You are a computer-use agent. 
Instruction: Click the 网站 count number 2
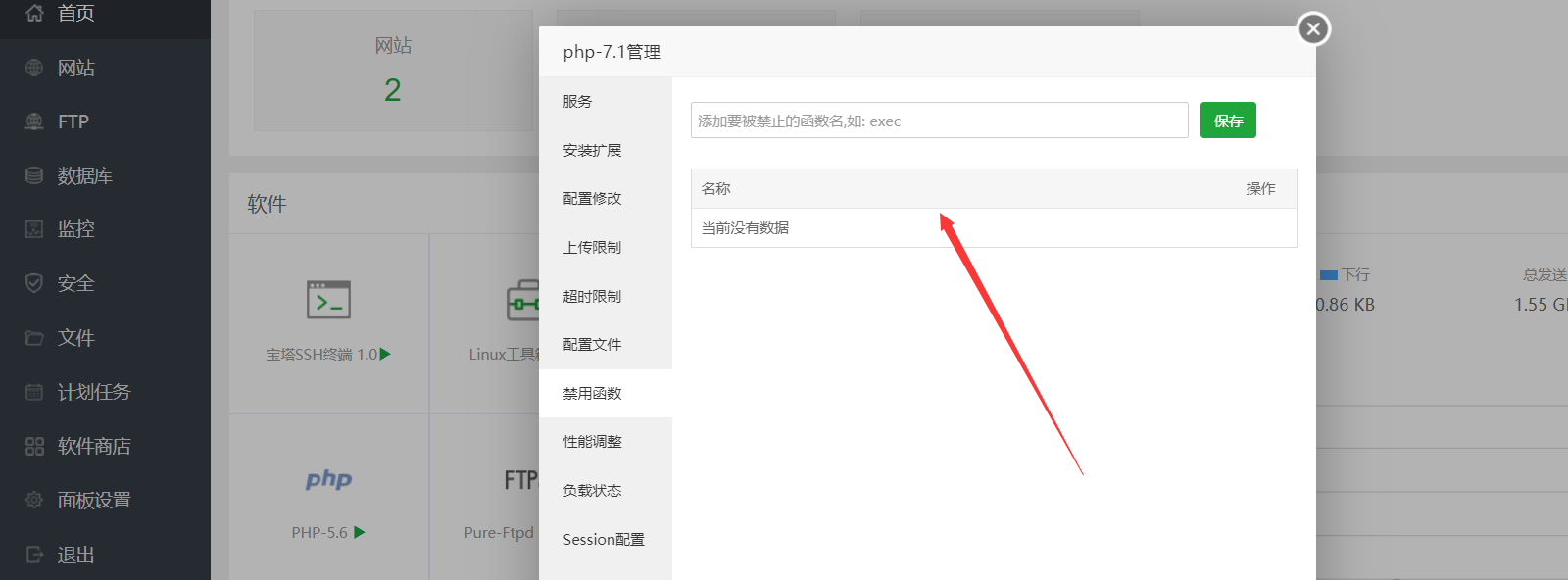point(392,90)
